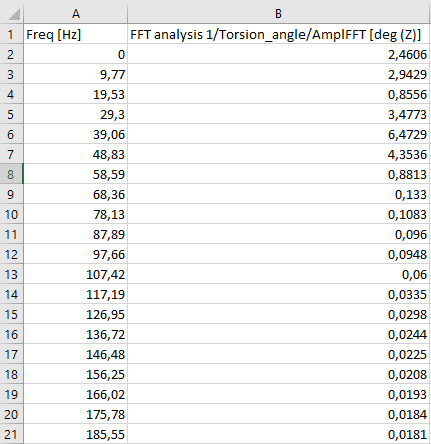Select amplitude cell 4,3536
This screenshot has height=444, width=431.
[279, 154]
